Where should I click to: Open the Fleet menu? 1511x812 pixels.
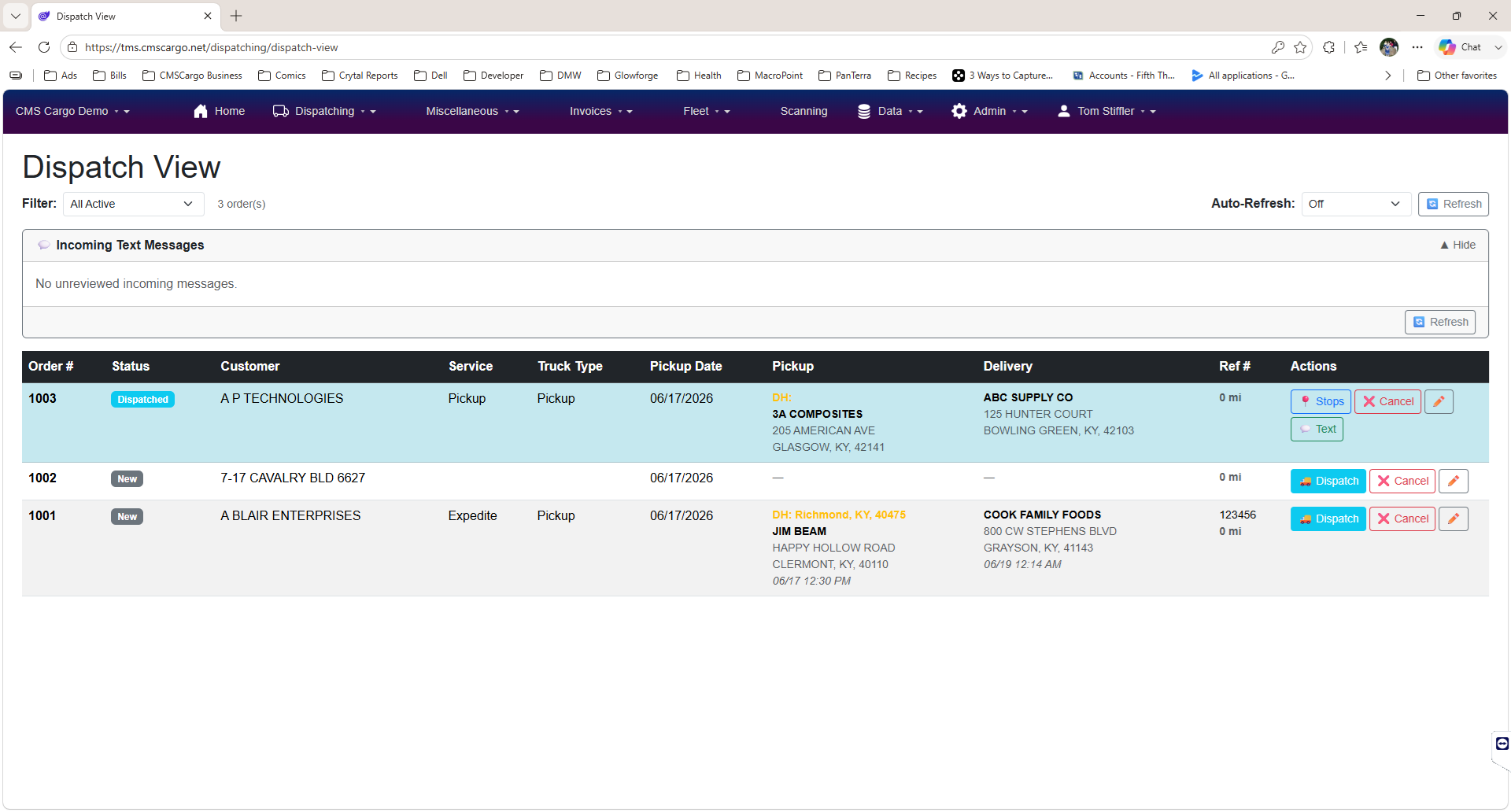pyautogui.click(x=706, y=111)
